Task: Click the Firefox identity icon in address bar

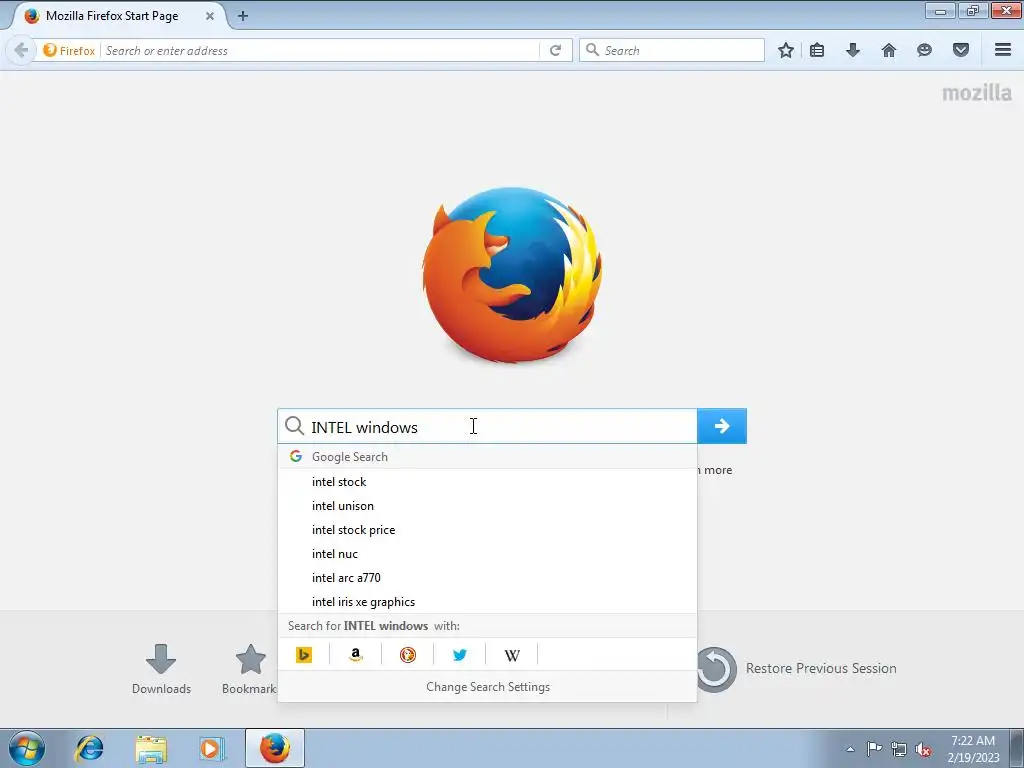Action: point(69,50)
